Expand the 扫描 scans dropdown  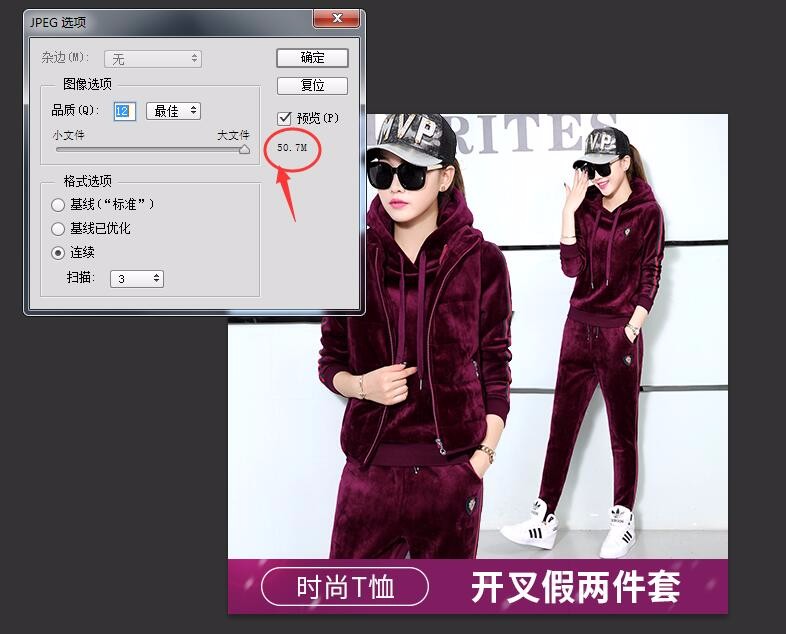pyautogui.click(x=135, y=279)
